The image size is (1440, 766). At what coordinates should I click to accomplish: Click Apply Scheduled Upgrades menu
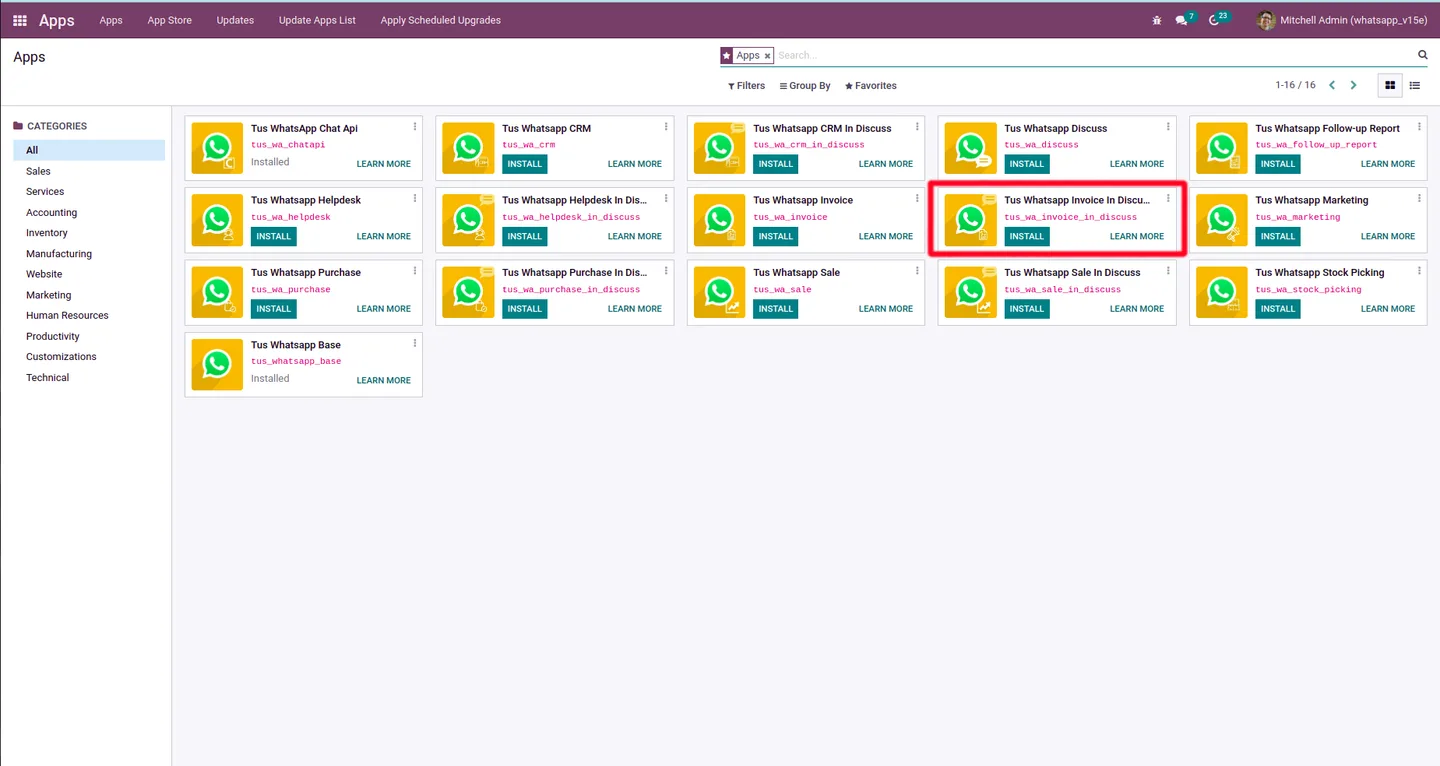441,20
